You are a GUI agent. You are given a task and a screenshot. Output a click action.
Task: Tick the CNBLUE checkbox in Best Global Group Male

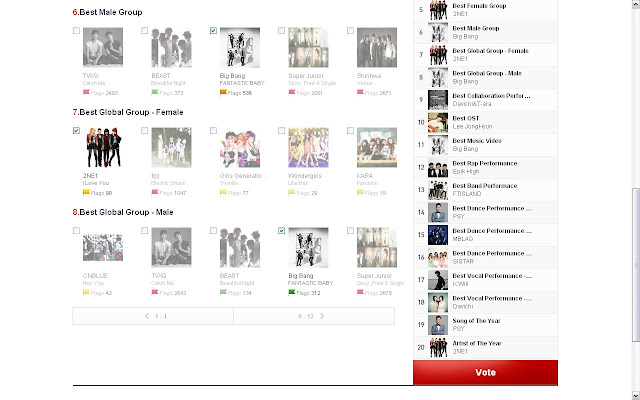(76, 231)
